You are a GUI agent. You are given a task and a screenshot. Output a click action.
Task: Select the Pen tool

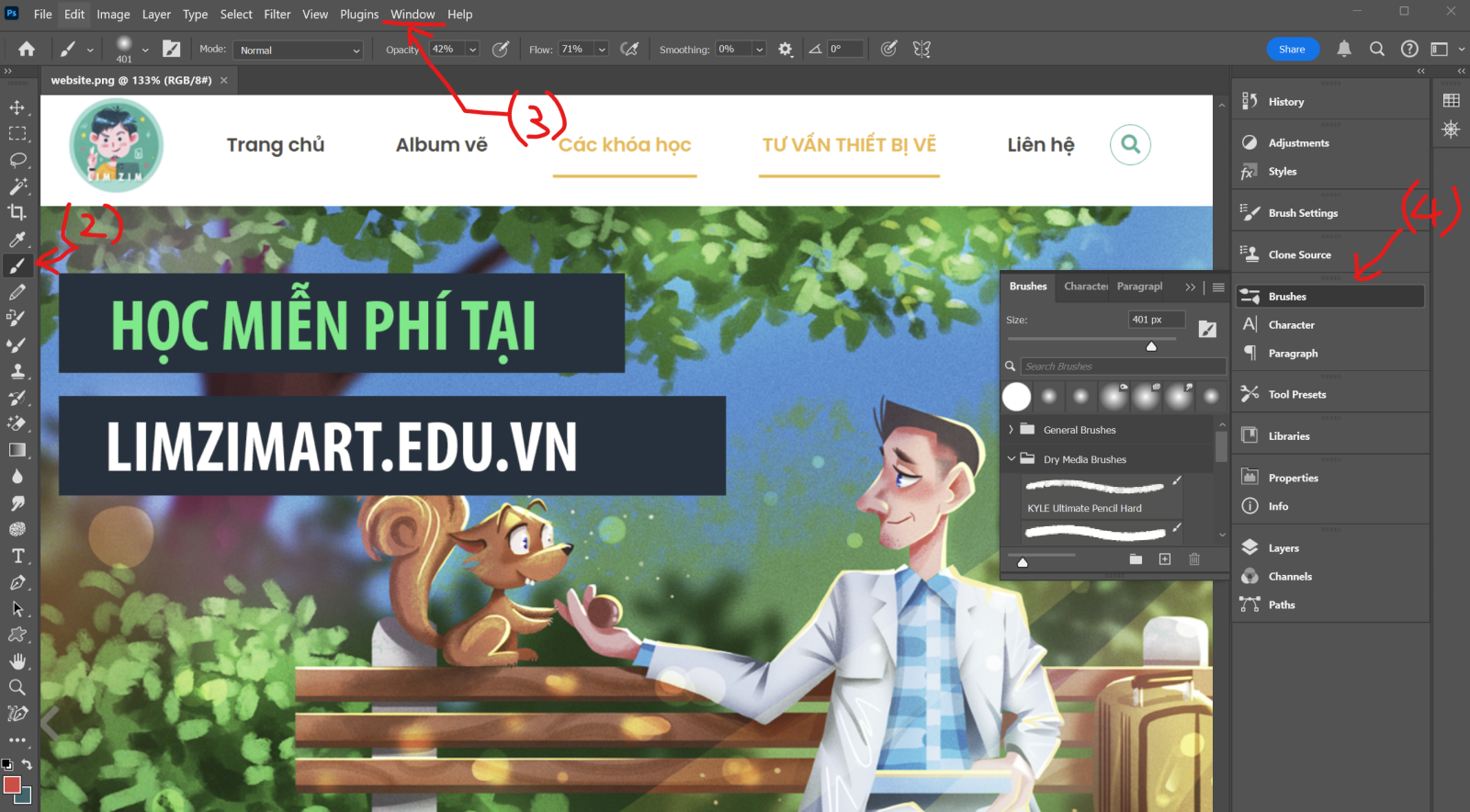coord(17,583)
